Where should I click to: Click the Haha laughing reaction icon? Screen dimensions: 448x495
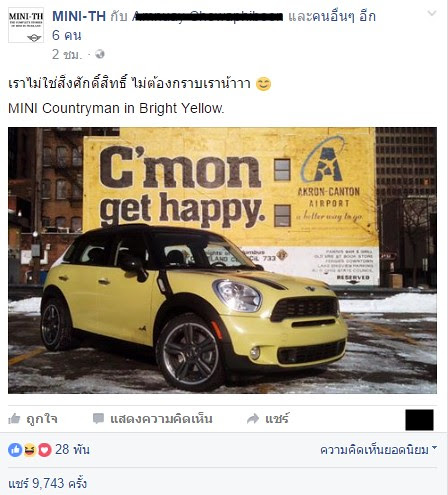tap(30, 450)
